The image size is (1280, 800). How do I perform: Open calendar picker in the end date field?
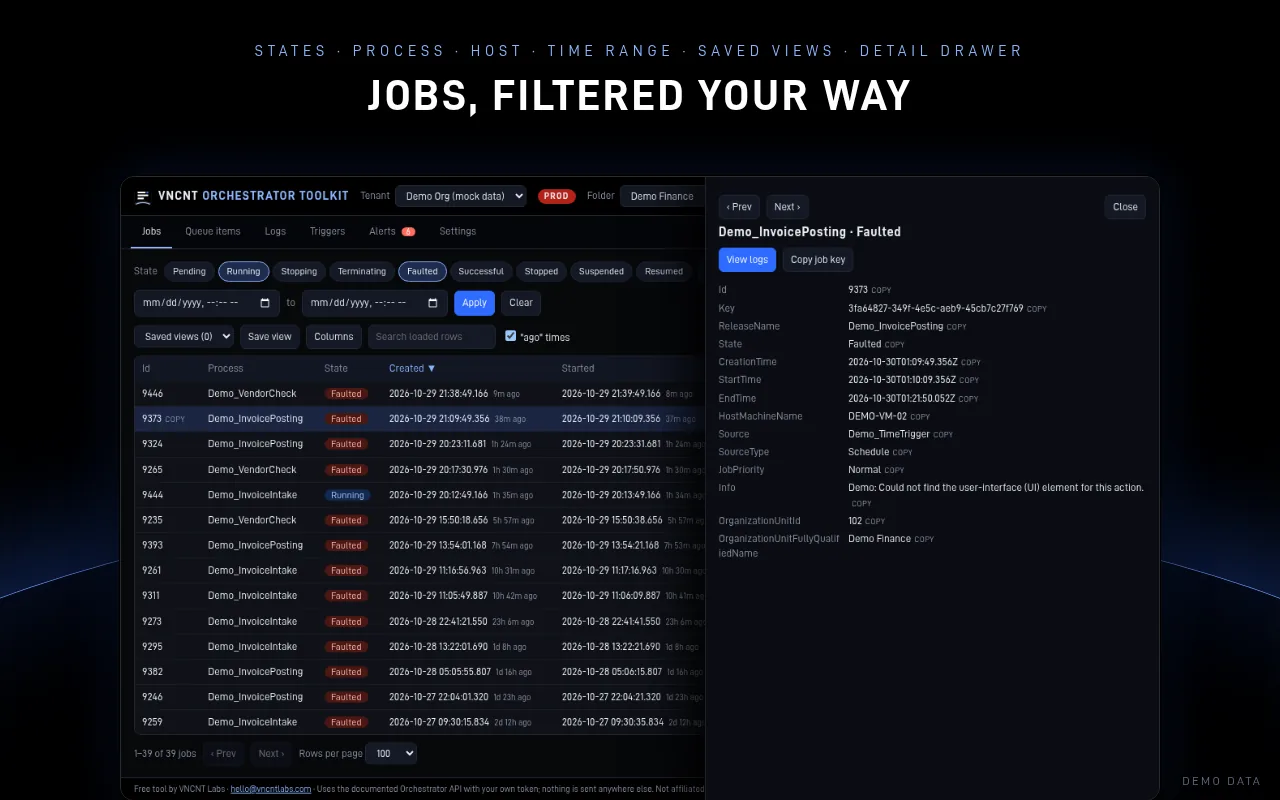pyautogui.click(x=433, y=303)
